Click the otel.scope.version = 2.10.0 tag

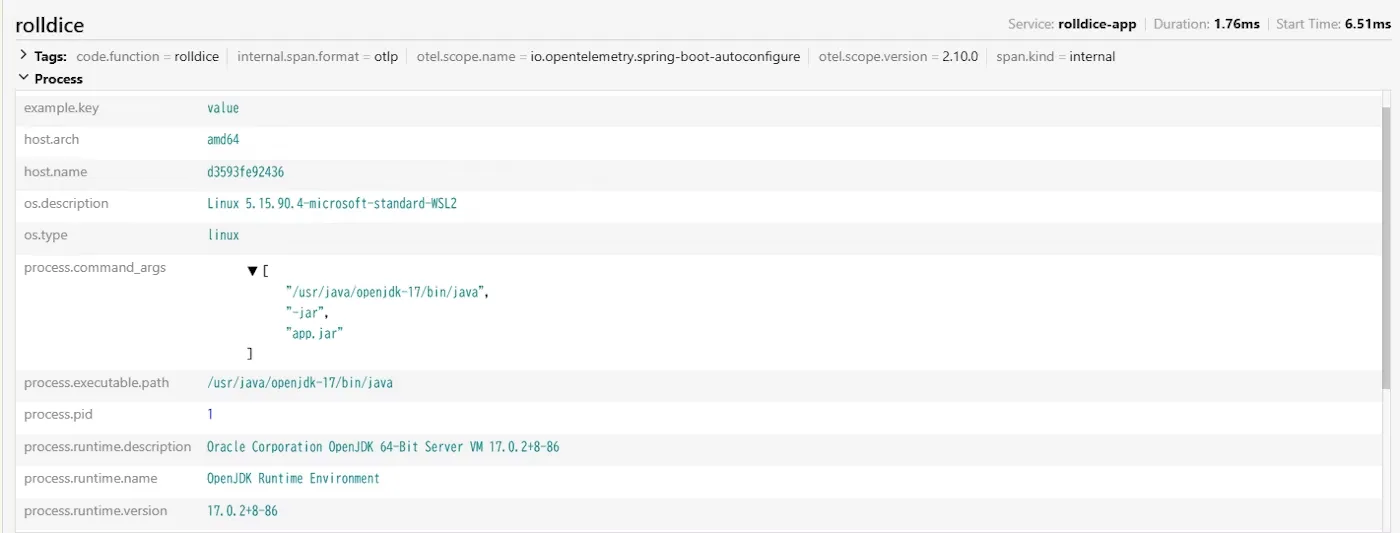pyautogui.click(x=898, y=57)
